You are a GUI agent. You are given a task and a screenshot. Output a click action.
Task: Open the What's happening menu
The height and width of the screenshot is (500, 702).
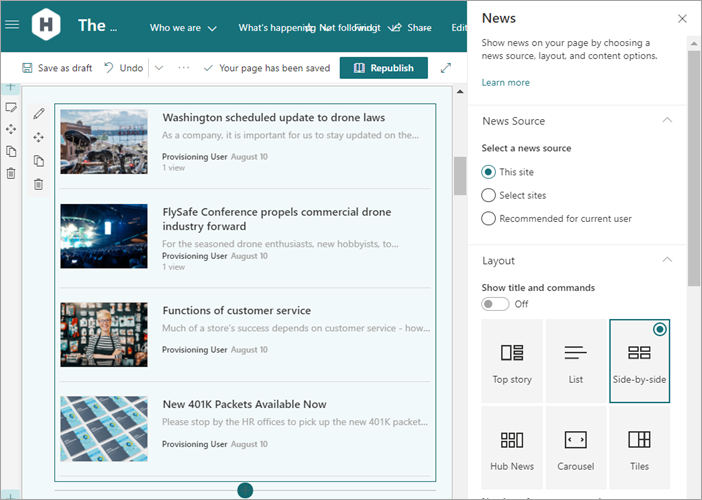(x=276, y=28)
